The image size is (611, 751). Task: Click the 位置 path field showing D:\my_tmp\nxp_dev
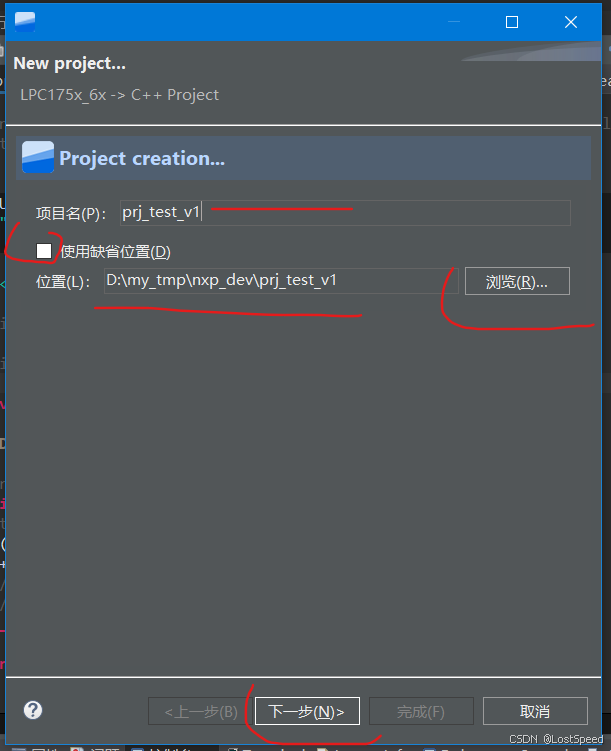282,281
